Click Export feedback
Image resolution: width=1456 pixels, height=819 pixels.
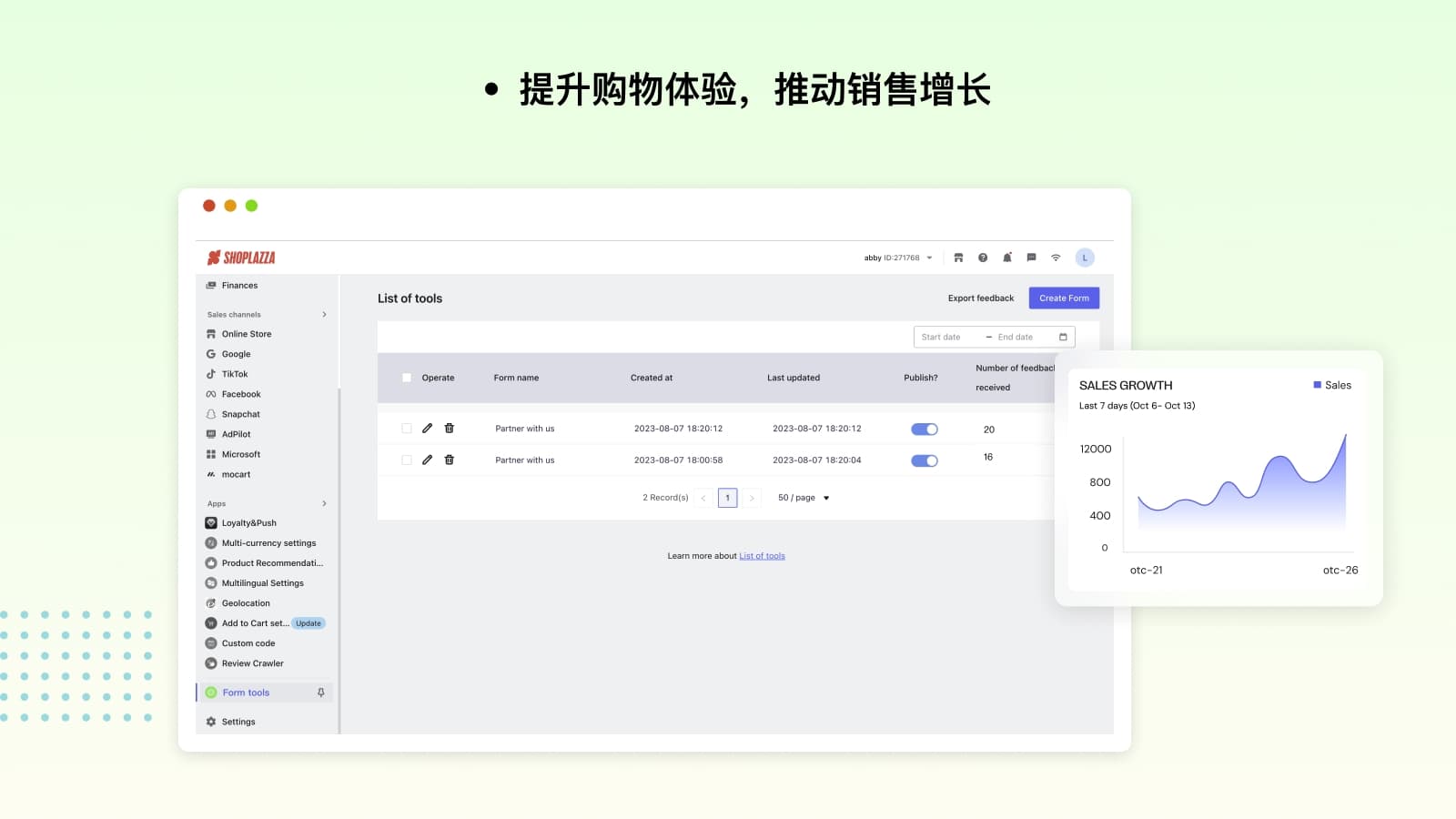[x=981, y=298]
